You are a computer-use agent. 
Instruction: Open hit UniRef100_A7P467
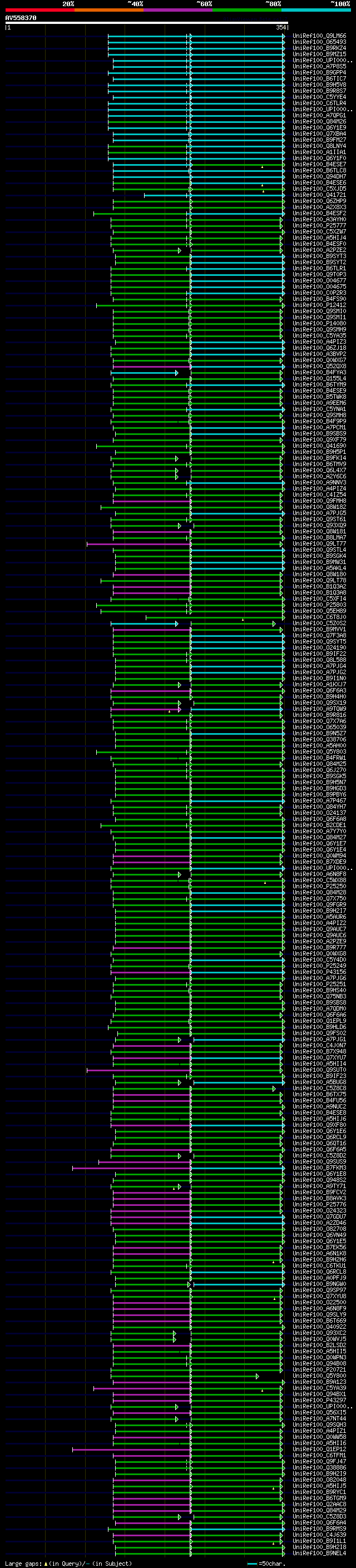pos(319,801)
